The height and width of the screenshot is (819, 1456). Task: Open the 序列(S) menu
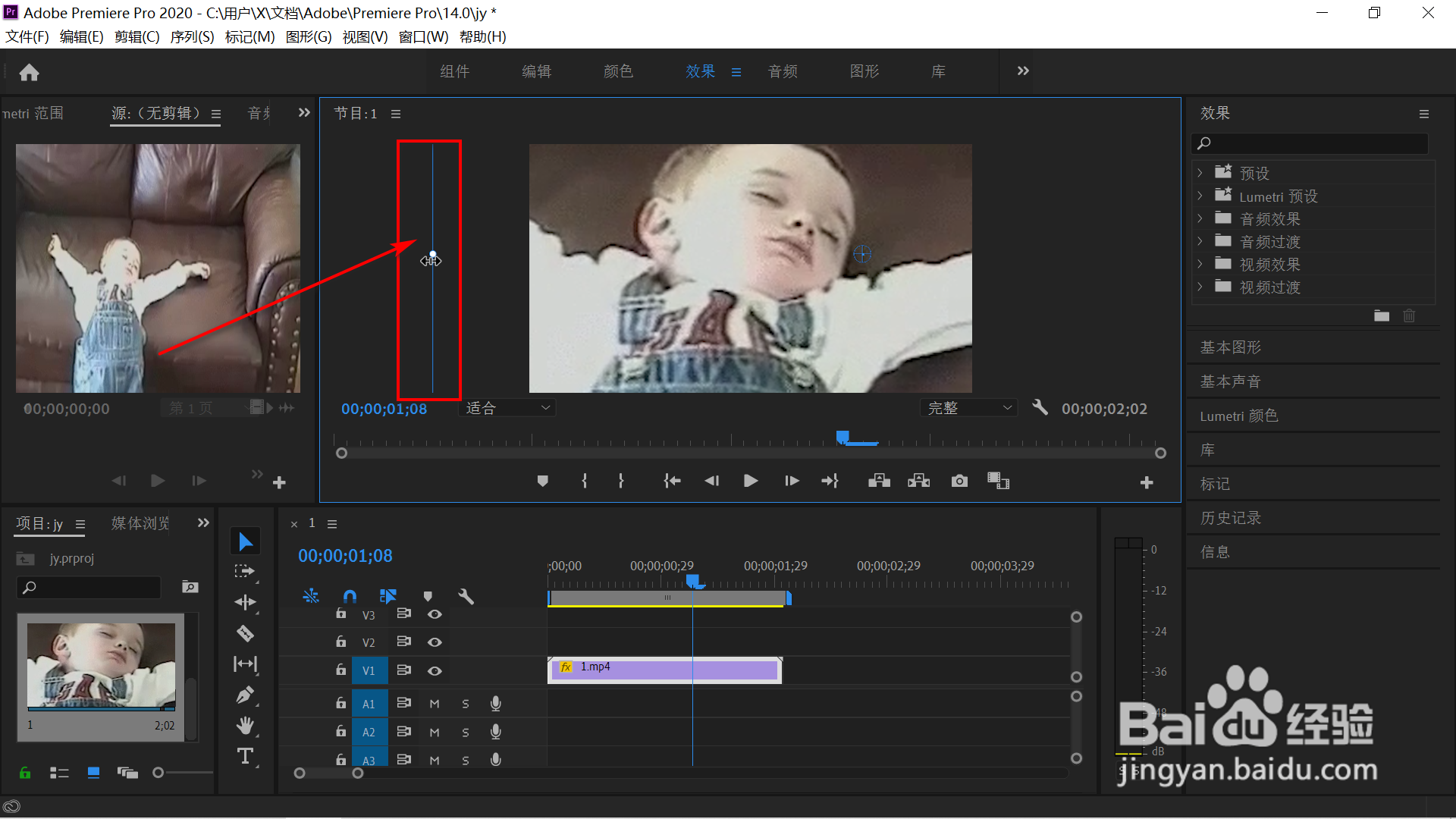click(192, 36)
